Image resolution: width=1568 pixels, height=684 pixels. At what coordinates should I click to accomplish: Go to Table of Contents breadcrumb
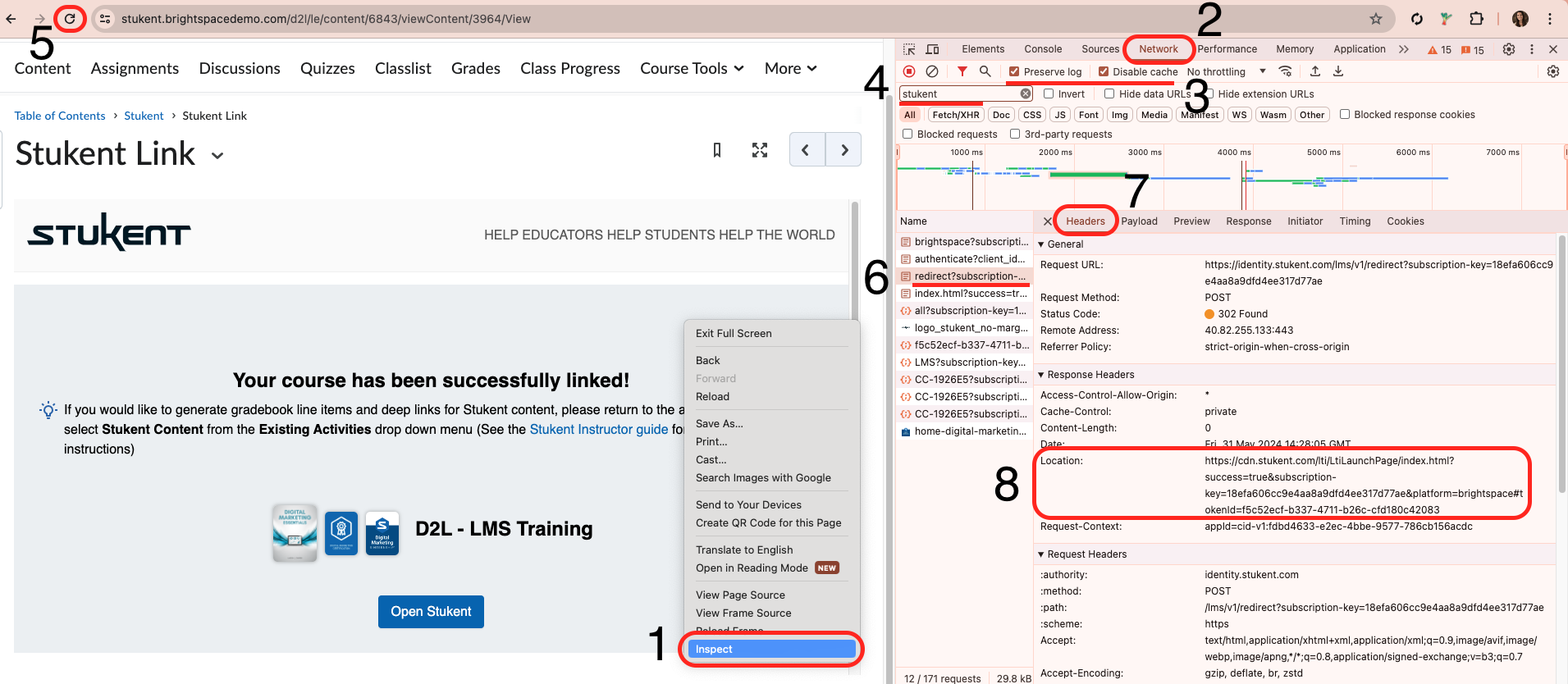pos(60,116)
